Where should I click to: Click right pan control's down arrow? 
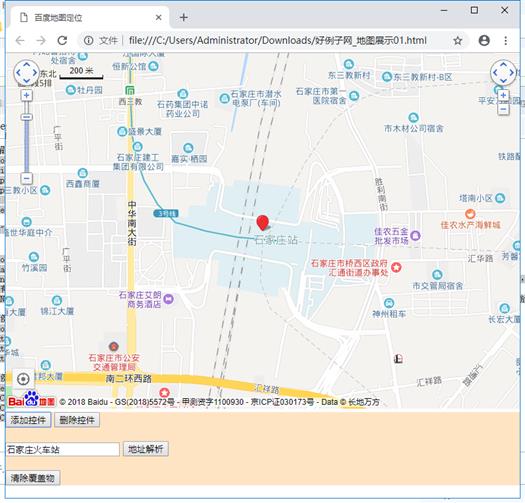tap(503, 80)
